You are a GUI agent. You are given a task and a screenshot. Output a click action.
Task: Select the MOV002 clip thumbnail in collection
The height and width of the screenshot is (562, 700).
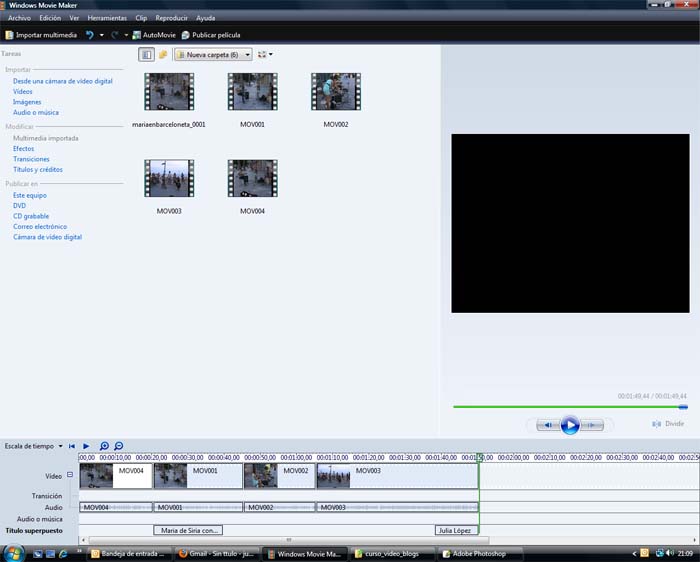pos(336,92)
